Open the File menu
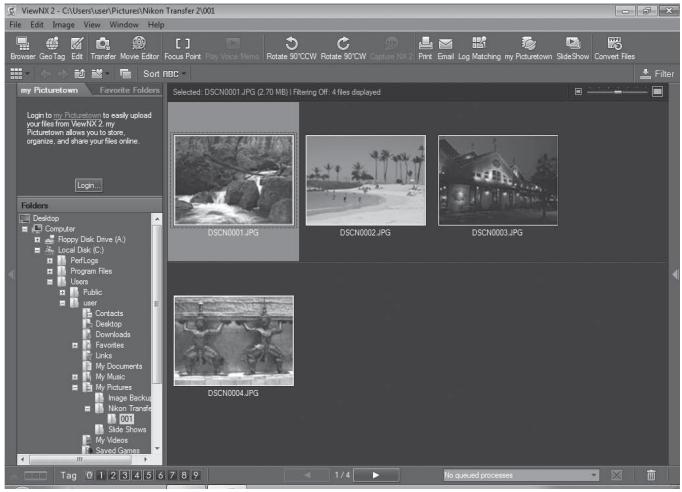The image size is (682, 492). 15,25
